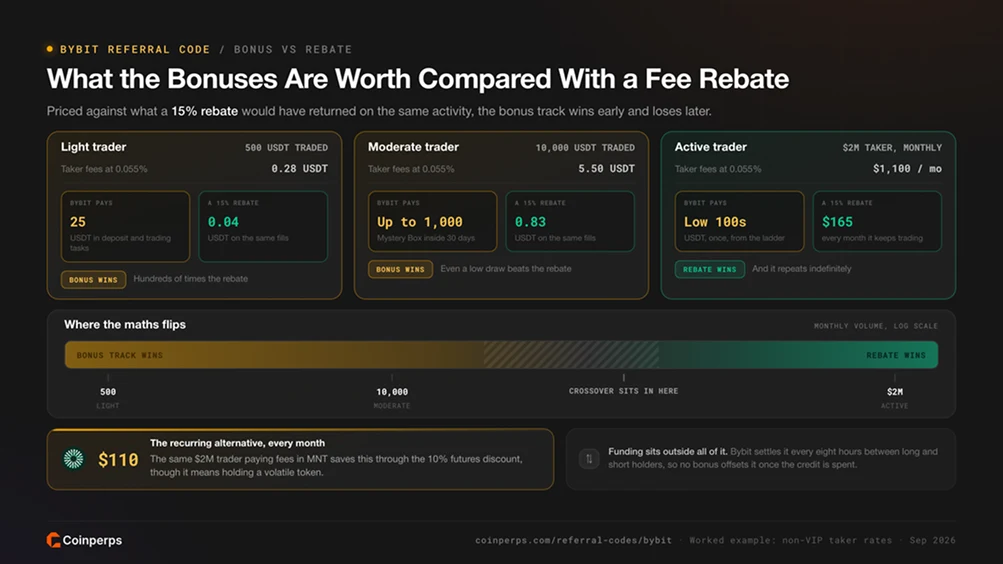1003x564 pixels.
Task: Select the BONUS WINS badge in Moderate trader
Action: pyautogui.click(x=400, y=269)
